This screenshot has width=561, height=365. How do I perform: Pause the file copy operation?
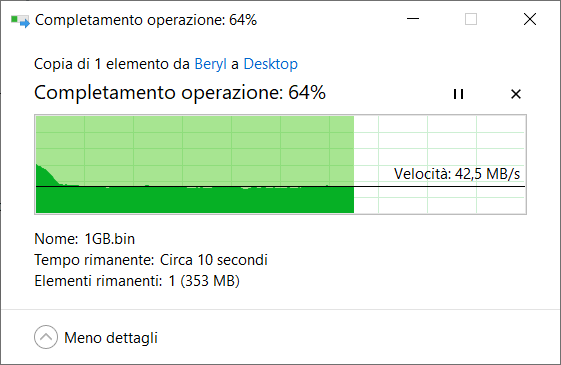tap(458, 94)
